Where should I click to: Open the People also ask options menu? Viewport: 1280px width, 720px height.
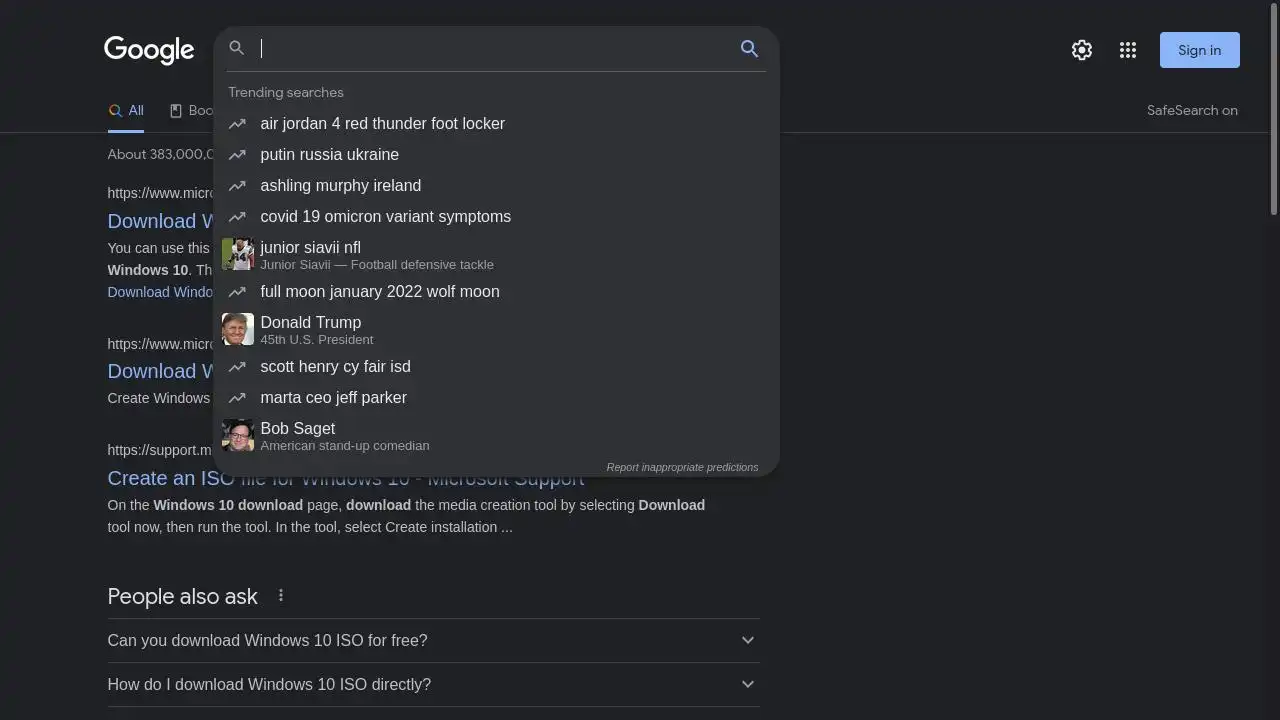[x=281, y=596]
